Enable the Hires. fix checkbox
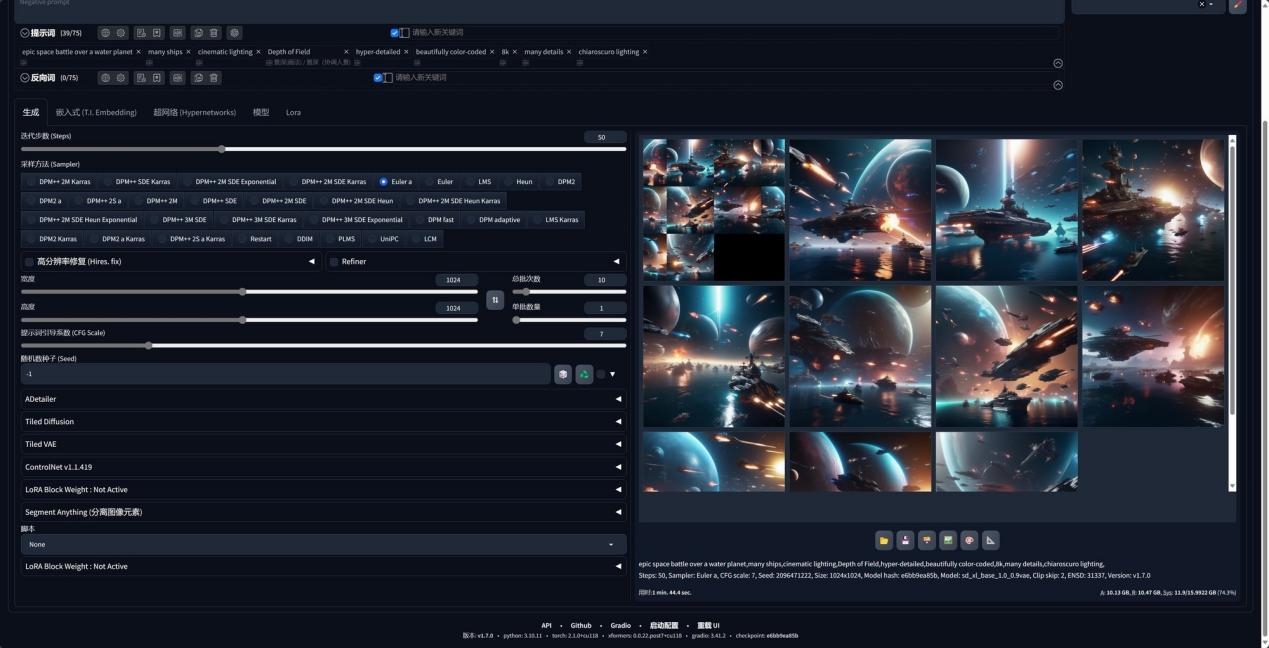Viewport: 1269px width, 648px height. click(29, 262)
